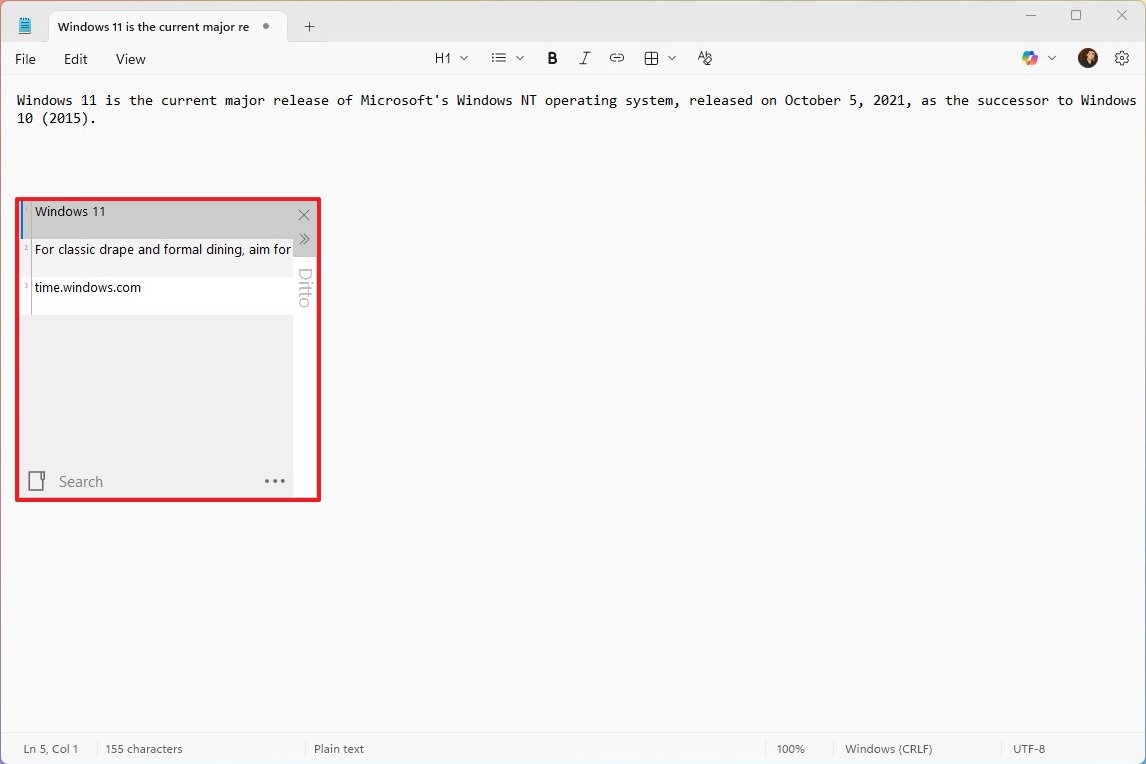The width and height of the screenshot is (1146, 764).
Task: Toggle bold formatting in toolbar
Action: point(552,59)
